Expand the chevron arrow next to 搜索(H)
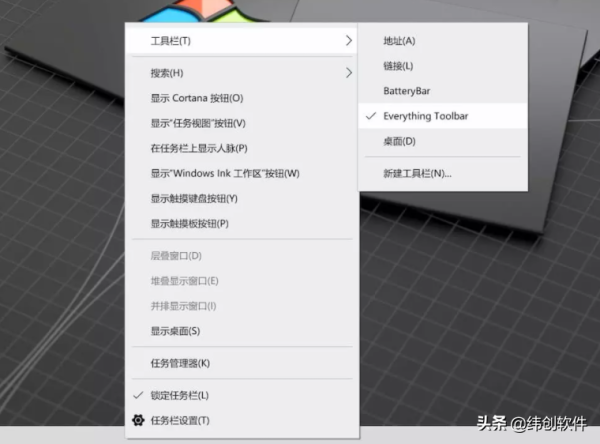 (x=348, y=73)
